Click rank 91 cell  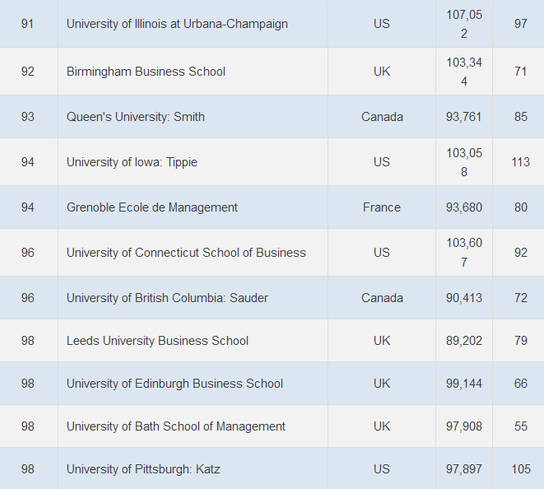click(27, 24)
